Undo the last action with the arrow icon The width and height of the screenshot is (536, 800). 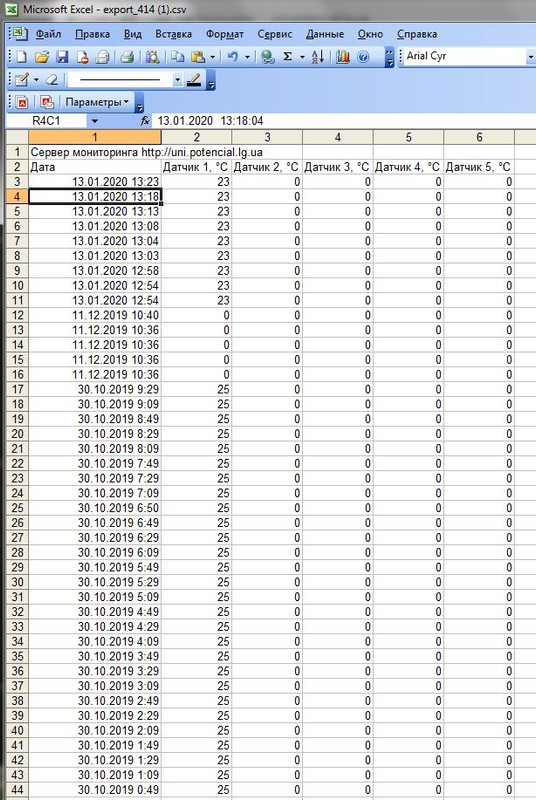click(x=233, y=57)
